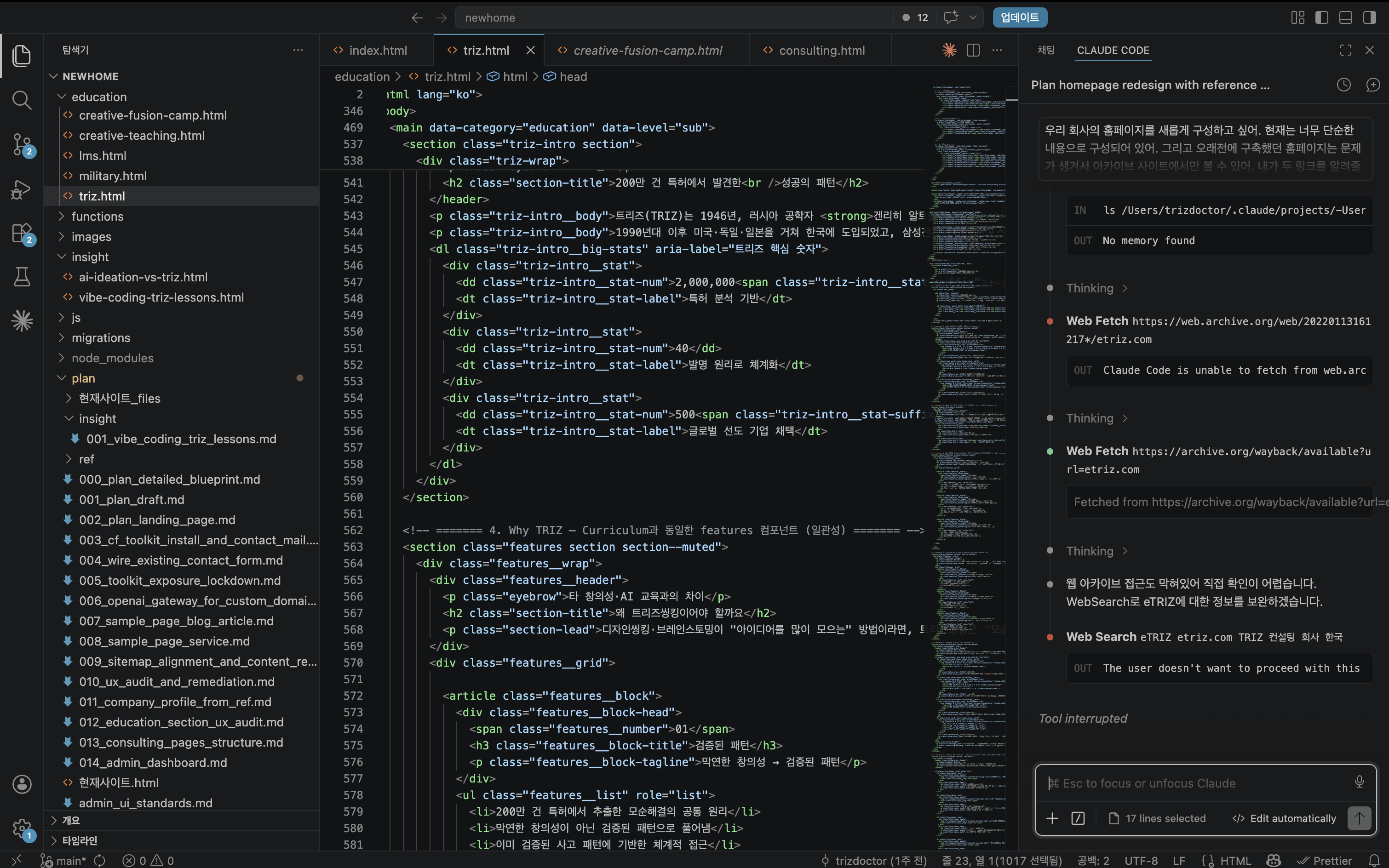Click microphone icon in Claude input
The height and width of the screenshot is (868, 1389).
pos(1359,782)
